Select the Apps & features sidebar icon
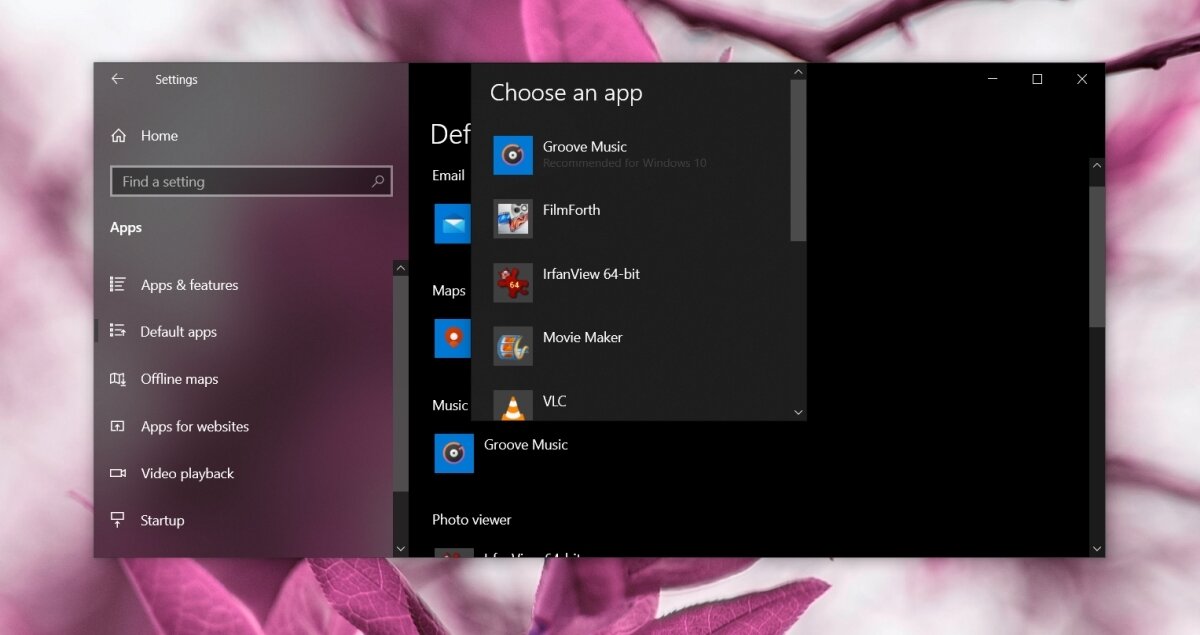Screen dimensions: 1200x635 pos(117,285)
